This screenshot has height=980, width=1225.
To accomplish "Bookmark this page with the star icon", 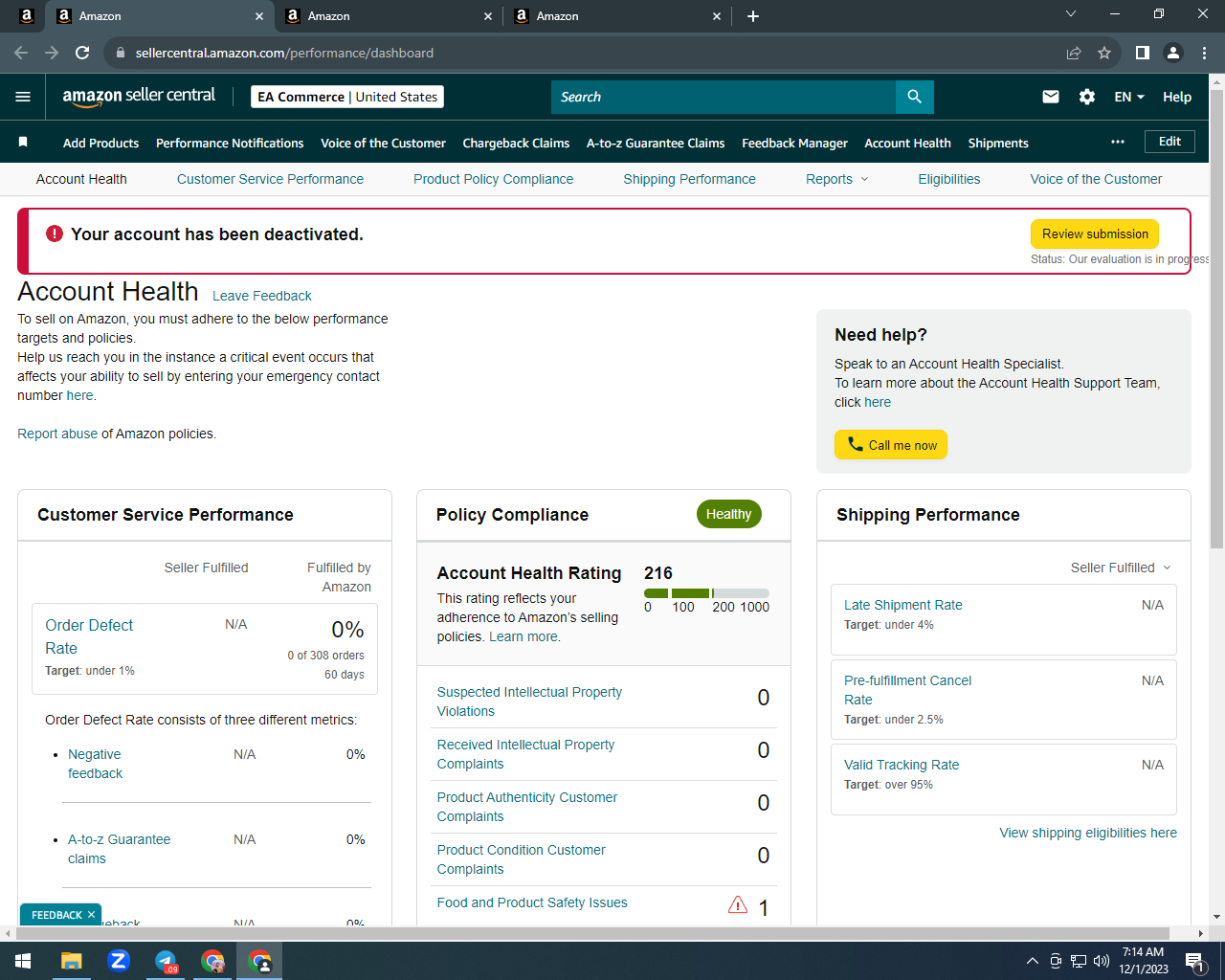I will (1104, 53).
